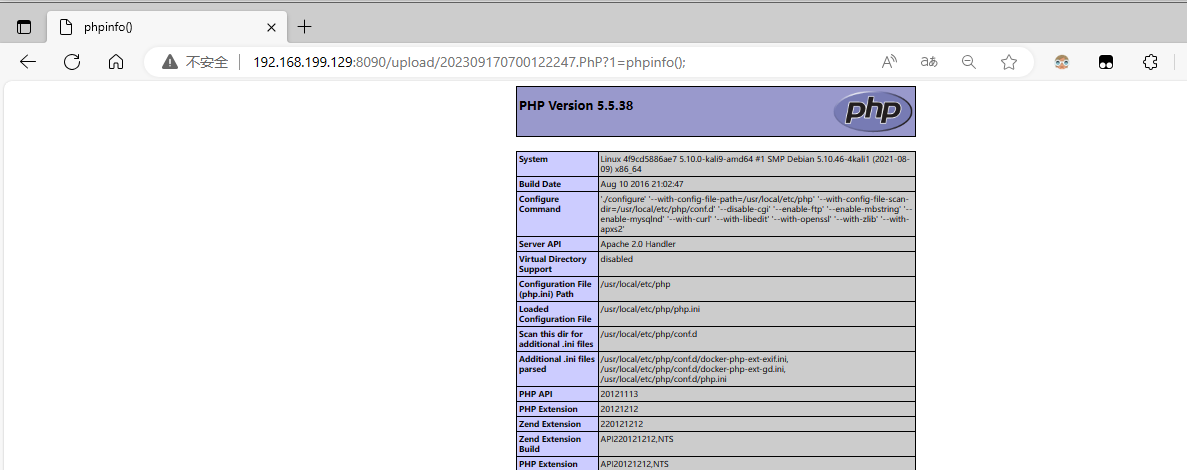Click the 20121212 PHP Extension value
This screenshot has width=1187, height=470.
[756, 409]
